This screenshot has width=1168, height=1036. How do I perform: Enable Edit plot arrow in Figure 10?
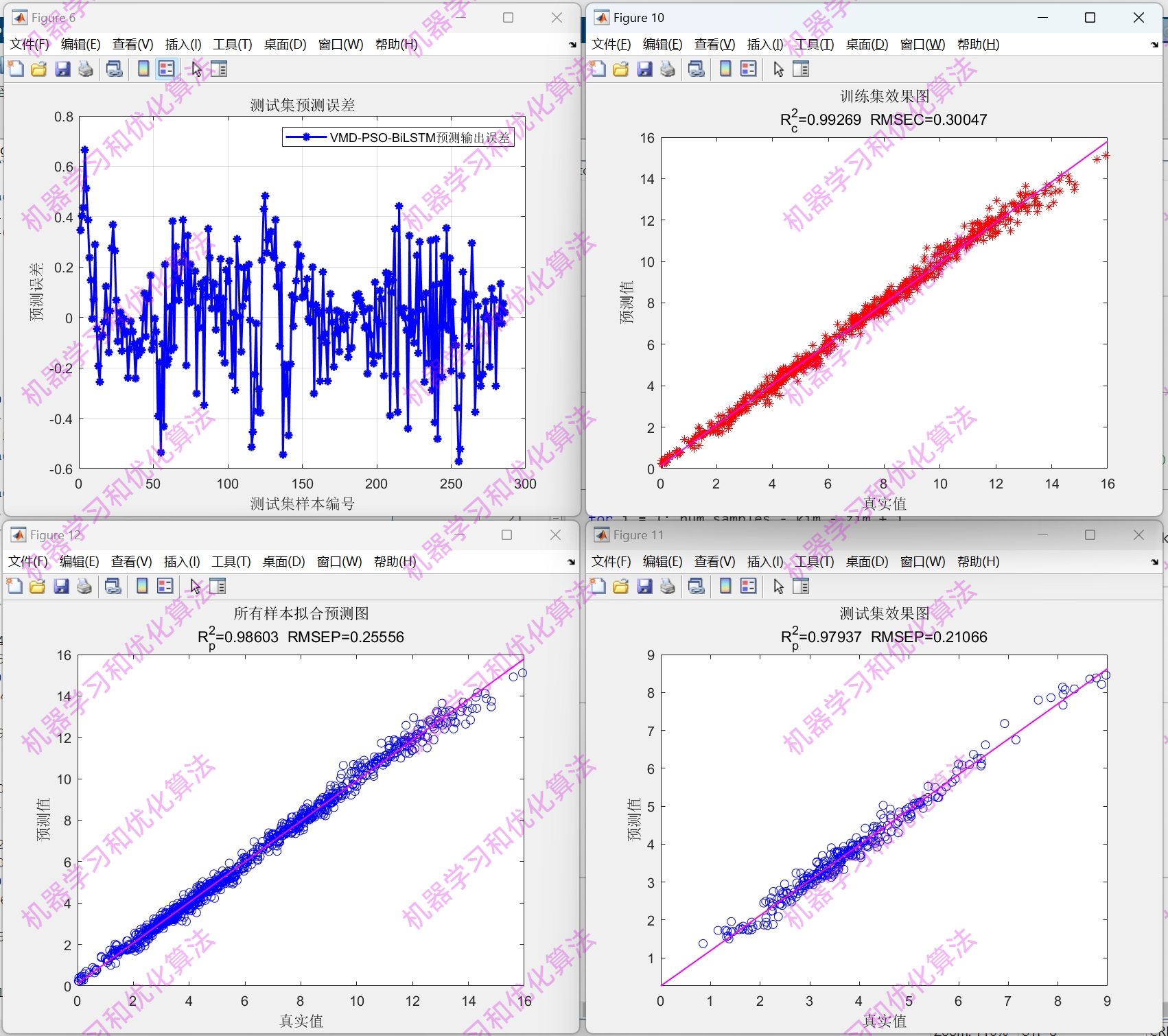[x=778, y=69]
